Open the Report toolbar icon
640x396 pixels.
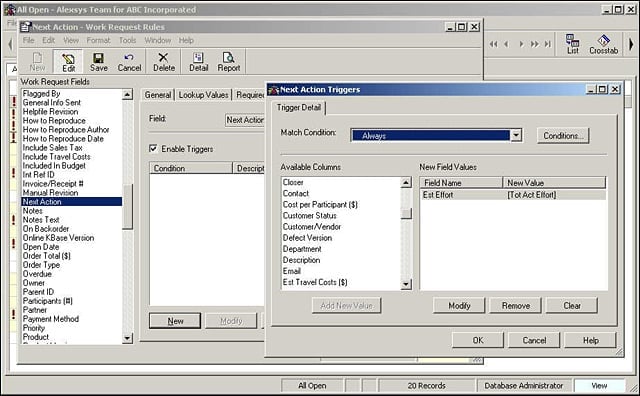tap(229, 62)
